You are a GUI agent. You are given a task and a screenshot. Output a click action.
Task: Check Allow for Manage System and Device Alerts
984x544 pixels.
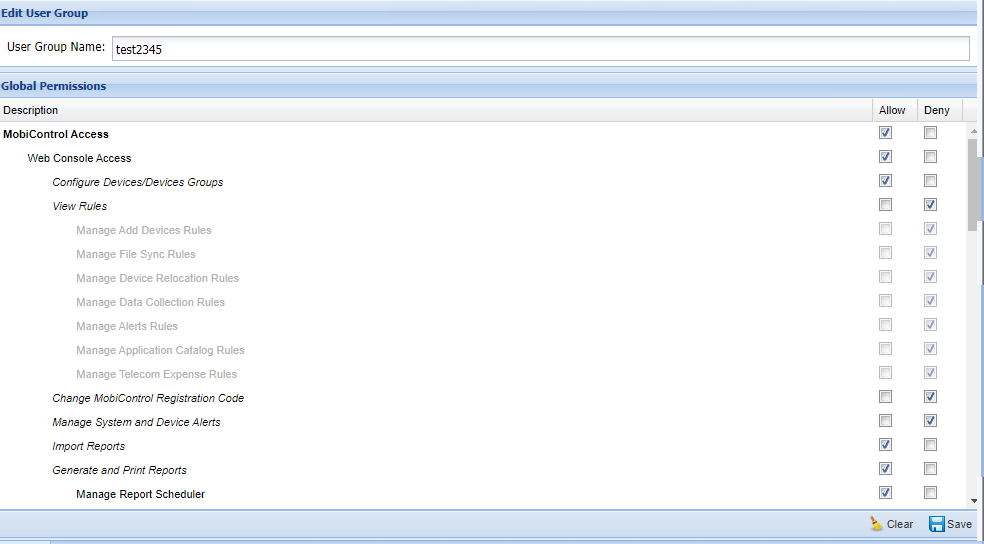[885, 421]
